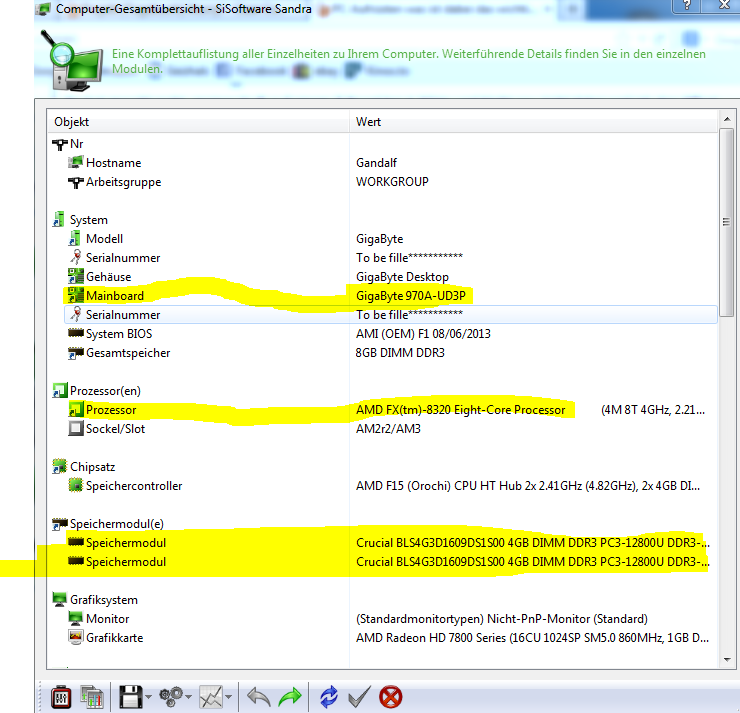Select the Serialnummer row below Modell
This screenshot has width=740, height=713.
[x=390, y=258]
